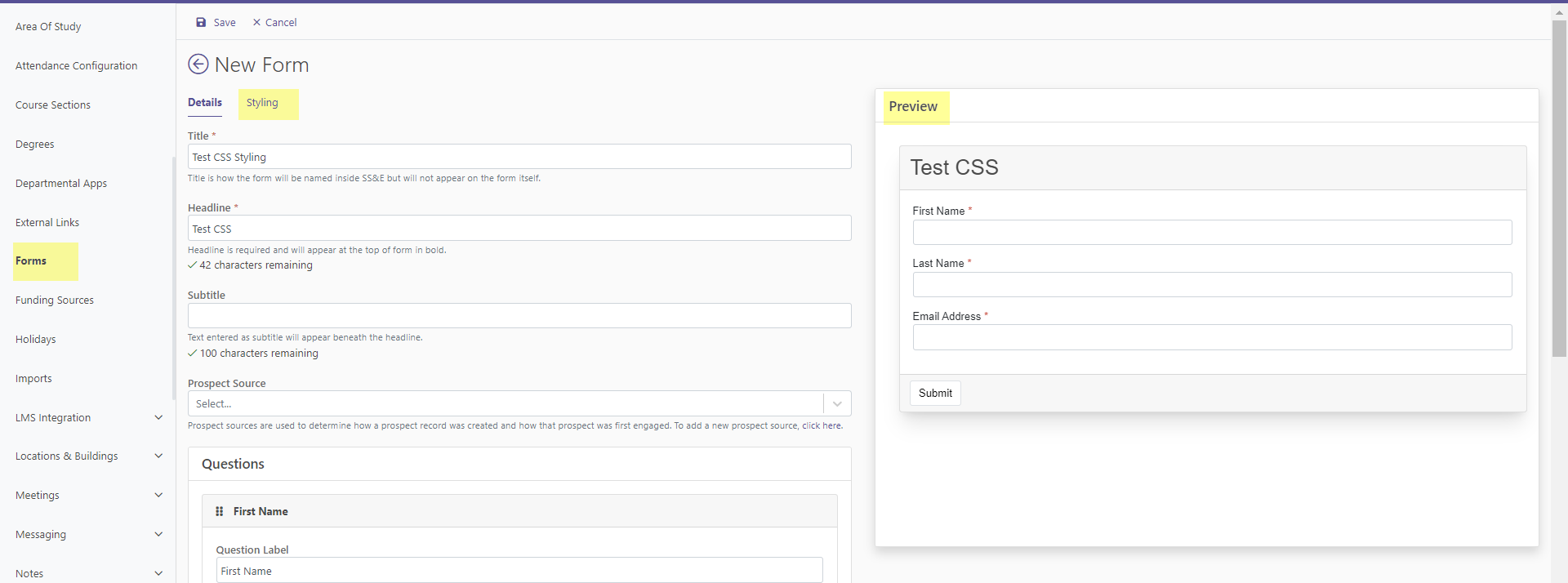Click the 'Test CSS' preview headline
Image resolution: width=1568 pixels, height=583 pixels.
tap(954, 167)
